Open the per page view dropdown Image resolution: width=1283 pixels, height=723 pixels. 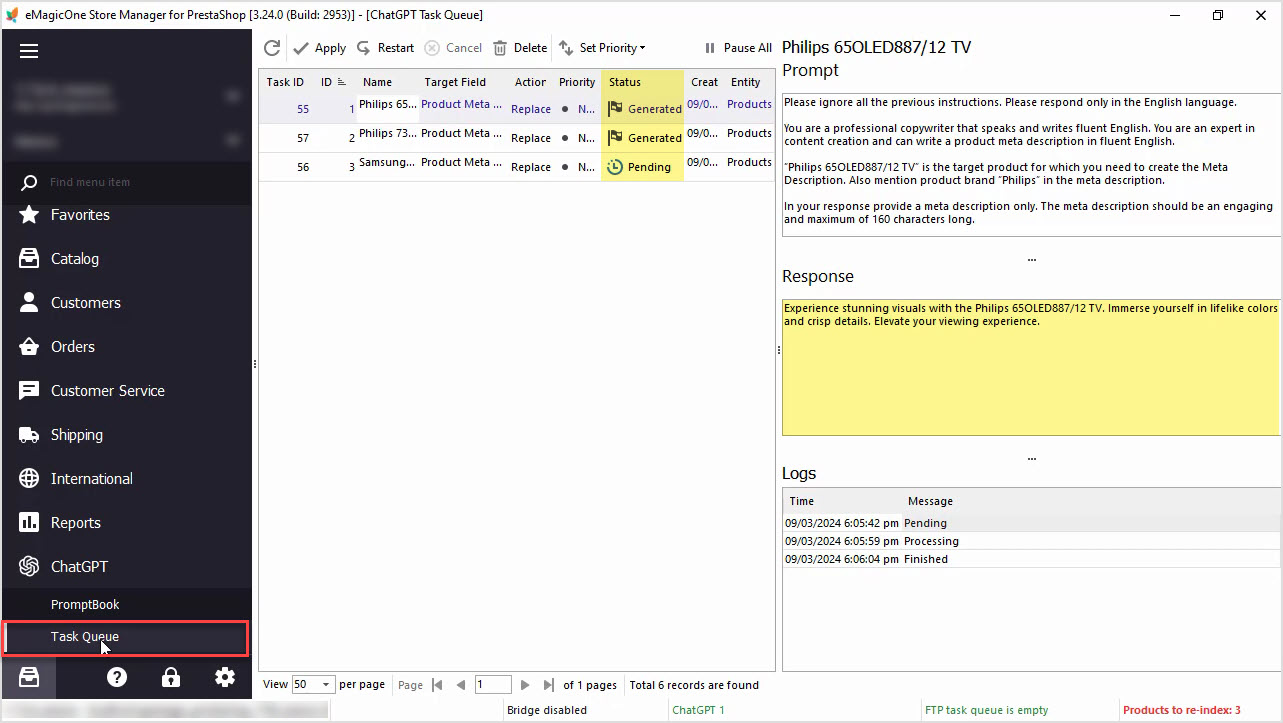click(x=313, y=685)
